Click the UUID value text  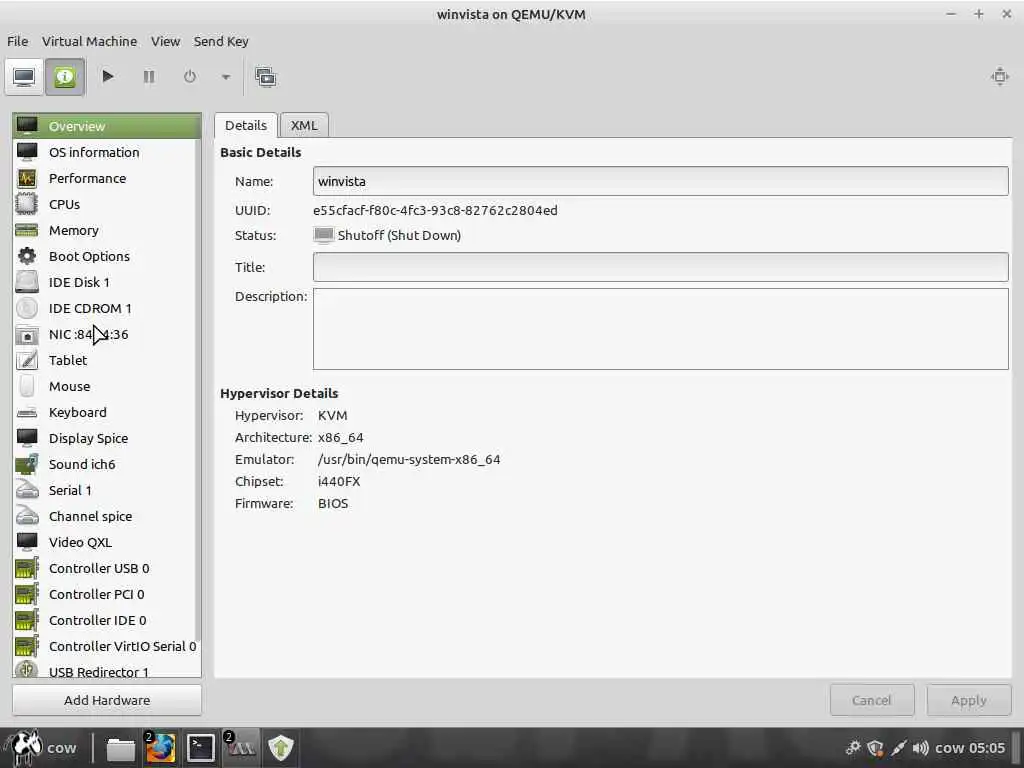pos(435,210)
